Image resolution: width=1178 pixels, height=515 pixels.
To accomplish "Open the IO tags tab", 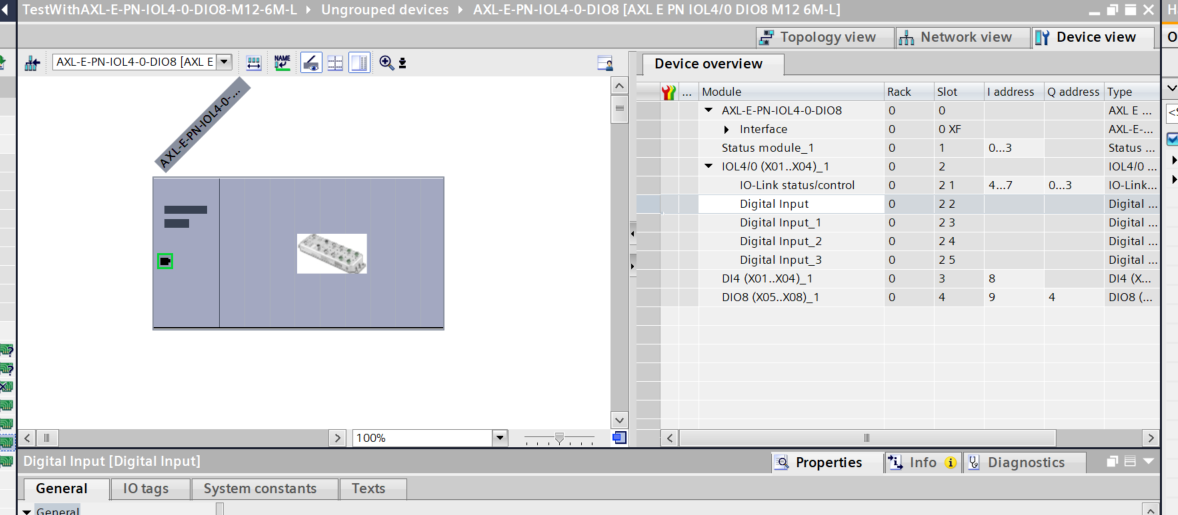I will [145, 489].
